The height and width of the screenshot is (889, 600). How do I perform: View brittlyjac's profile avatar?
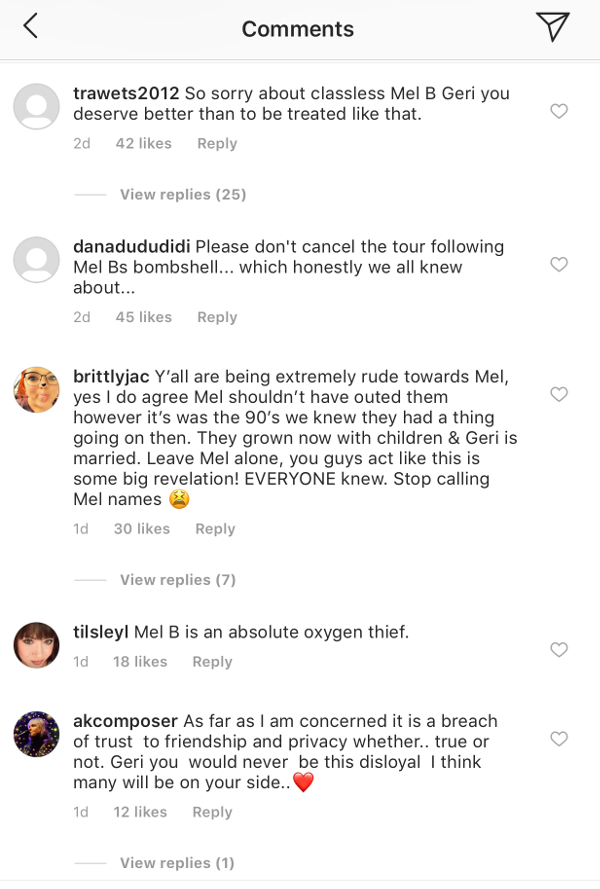coord(36,389)
